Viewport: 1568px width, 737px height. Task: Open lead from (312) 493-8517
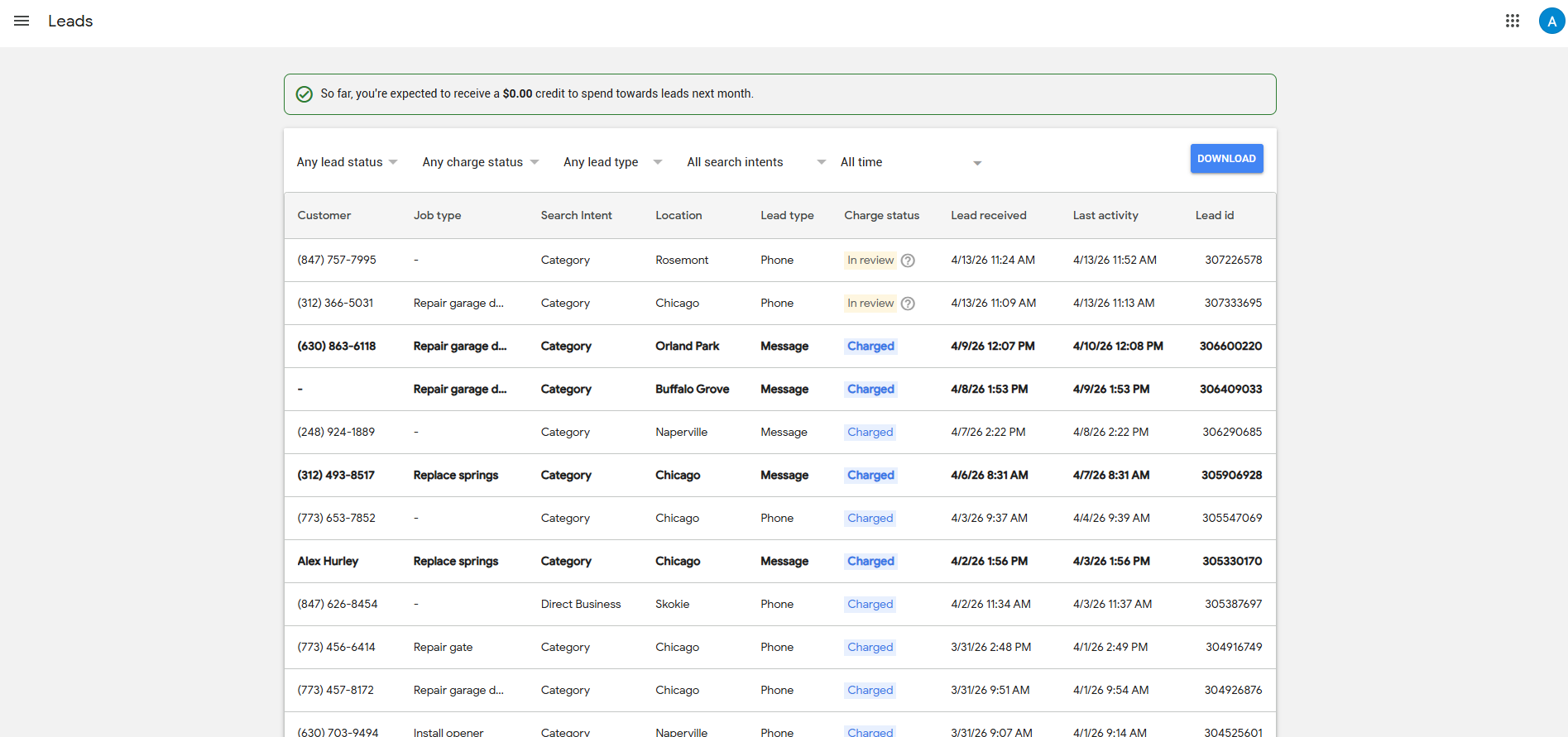(779, 475)
